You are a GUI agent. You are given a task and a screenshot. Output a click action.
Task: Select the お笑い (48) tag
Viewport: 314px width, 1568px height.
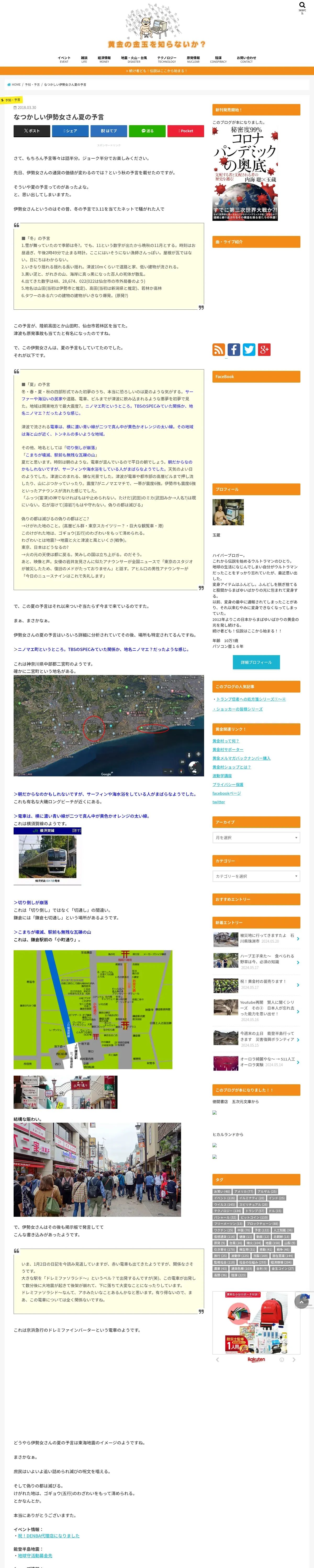tap(222, 1192)
